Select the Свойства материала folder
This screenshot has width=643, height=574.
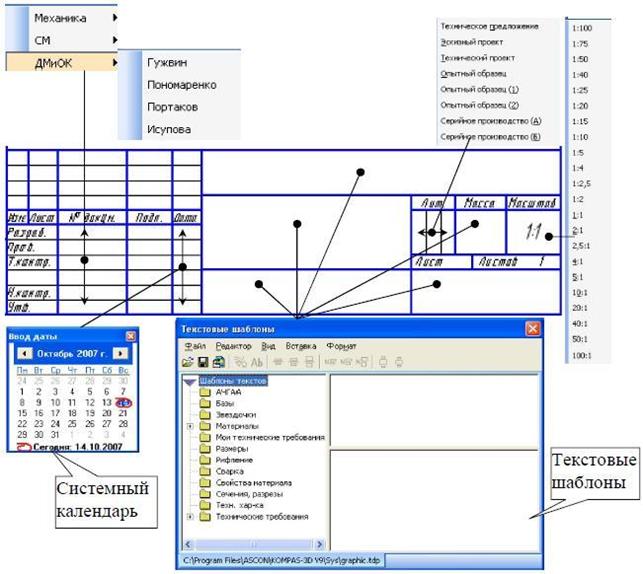pos(254,483)
